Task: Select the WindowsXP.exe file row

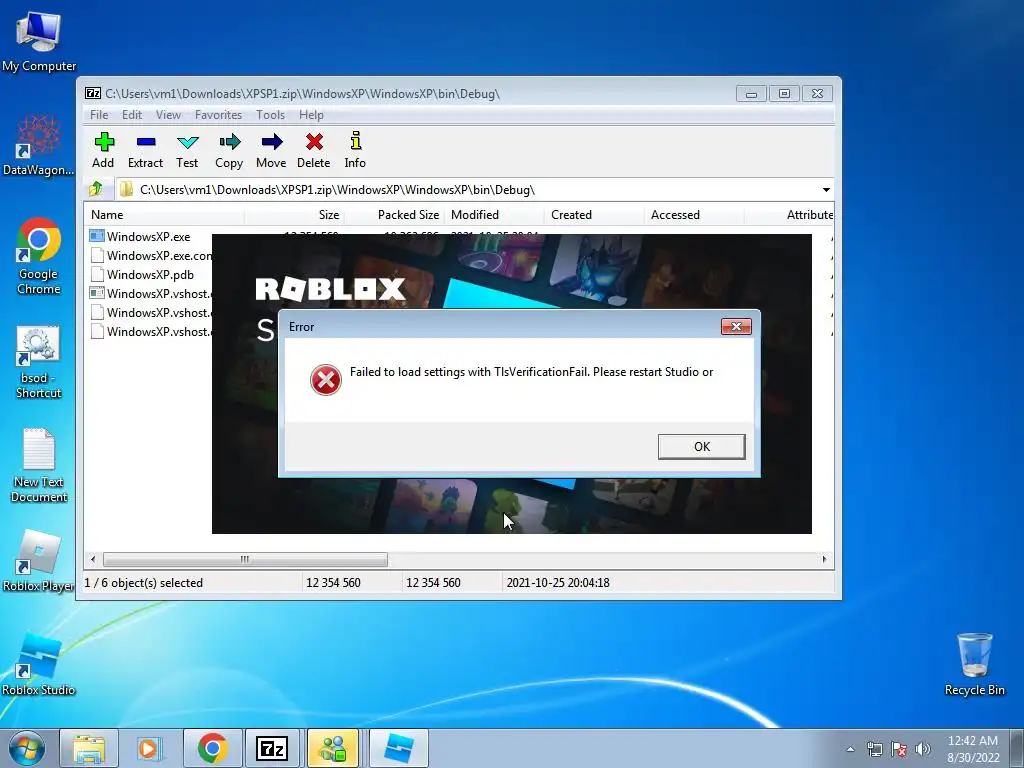Action: point(149,236)
